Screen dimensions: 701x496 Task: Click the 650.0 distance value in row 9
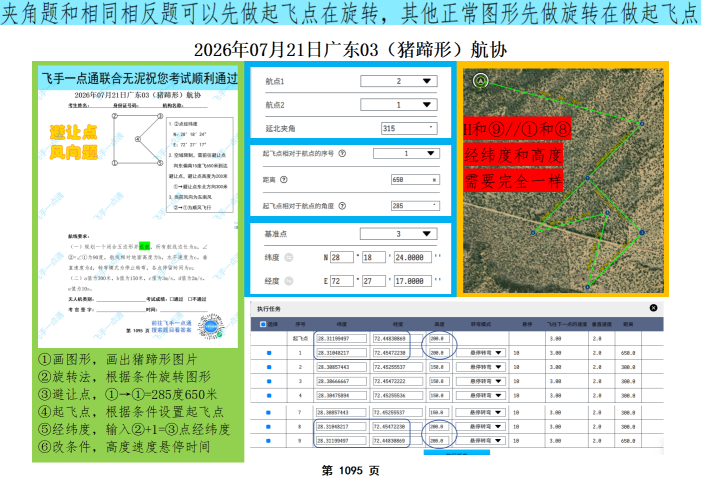[628, 441]
